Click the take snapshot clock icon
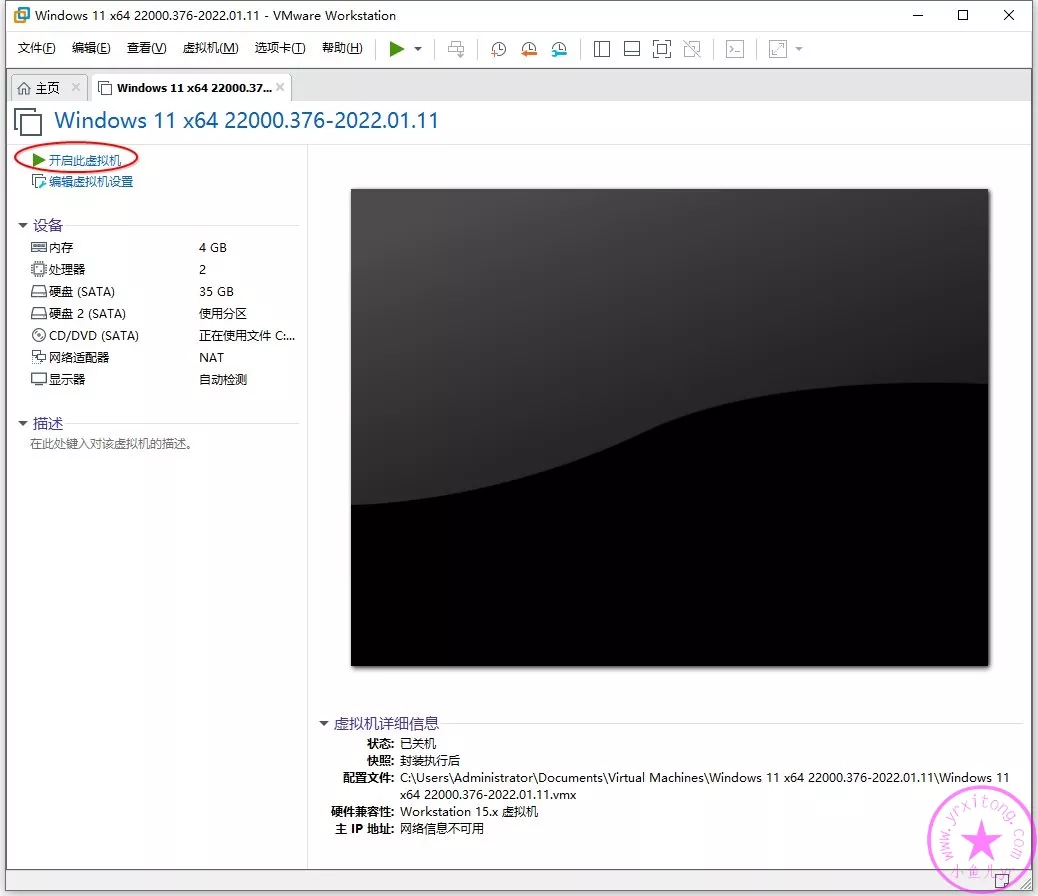 click(x=498, y=49)
